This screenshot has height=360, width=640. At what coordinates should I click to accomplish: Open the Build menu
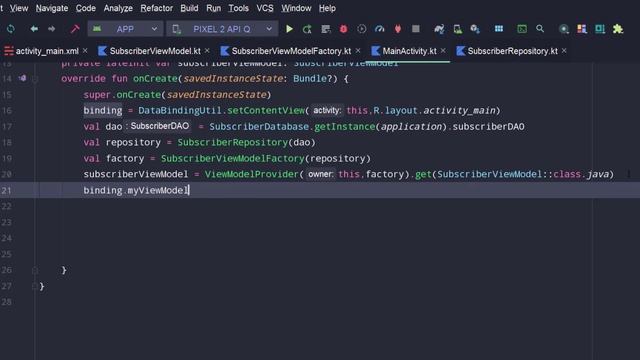(x=189, y=8)
